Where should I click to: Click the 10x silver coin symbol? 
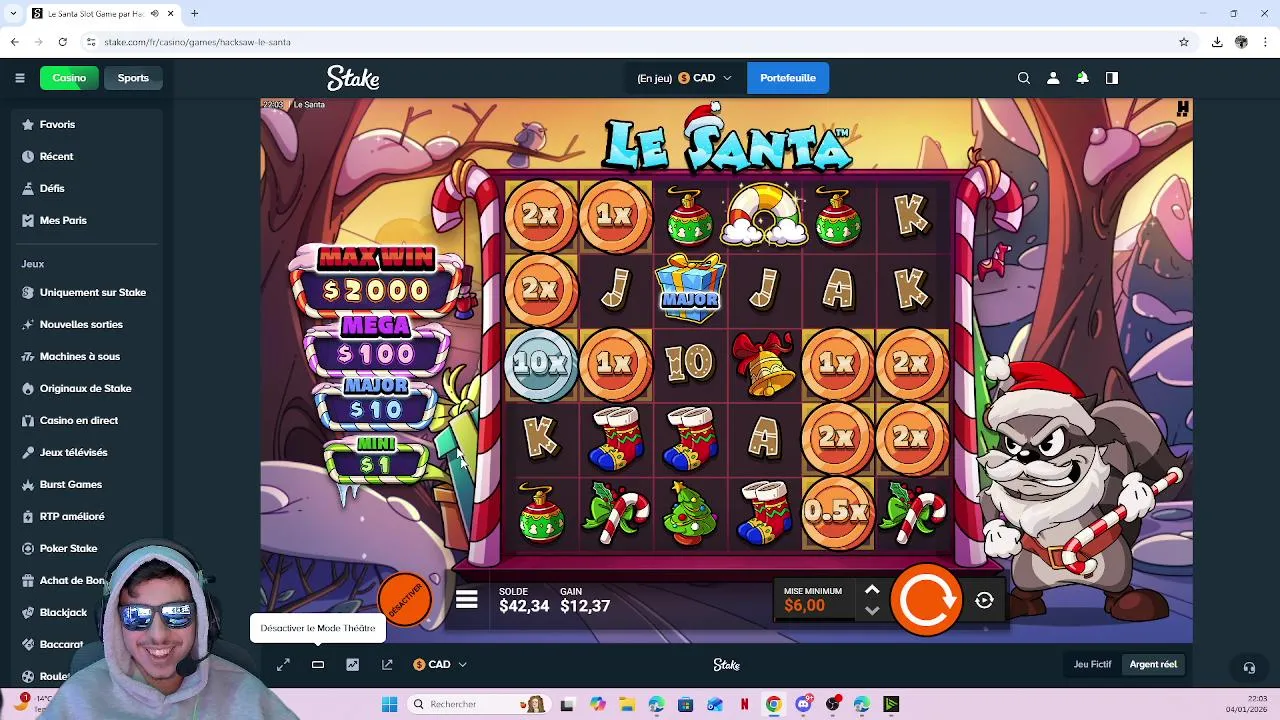tap(541, 363)
